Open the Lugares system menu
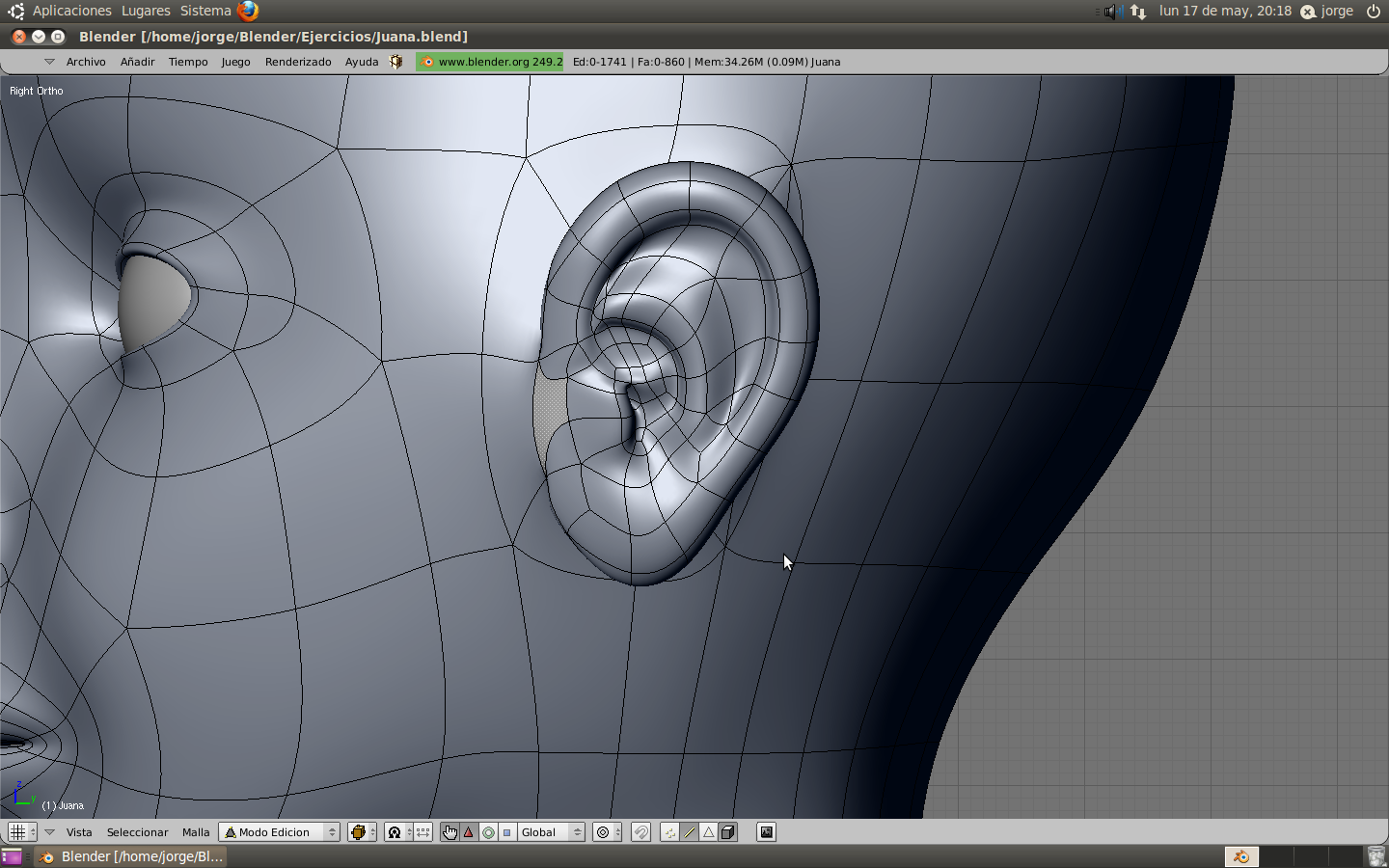Viewport: 1389px width, 868px height. [x=146, y=11]
